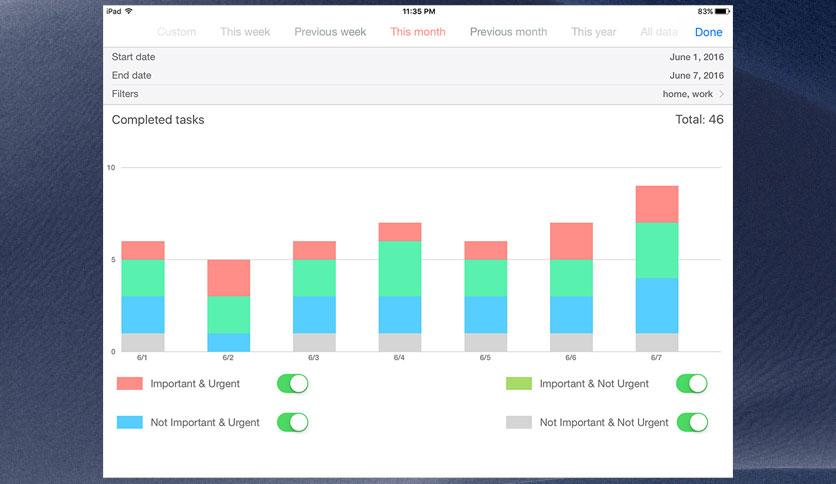Click the blue Not Important & Urgent swatch
Image resolution: width=836 pixels, height=484 pixels.
(x=130, y=422)
